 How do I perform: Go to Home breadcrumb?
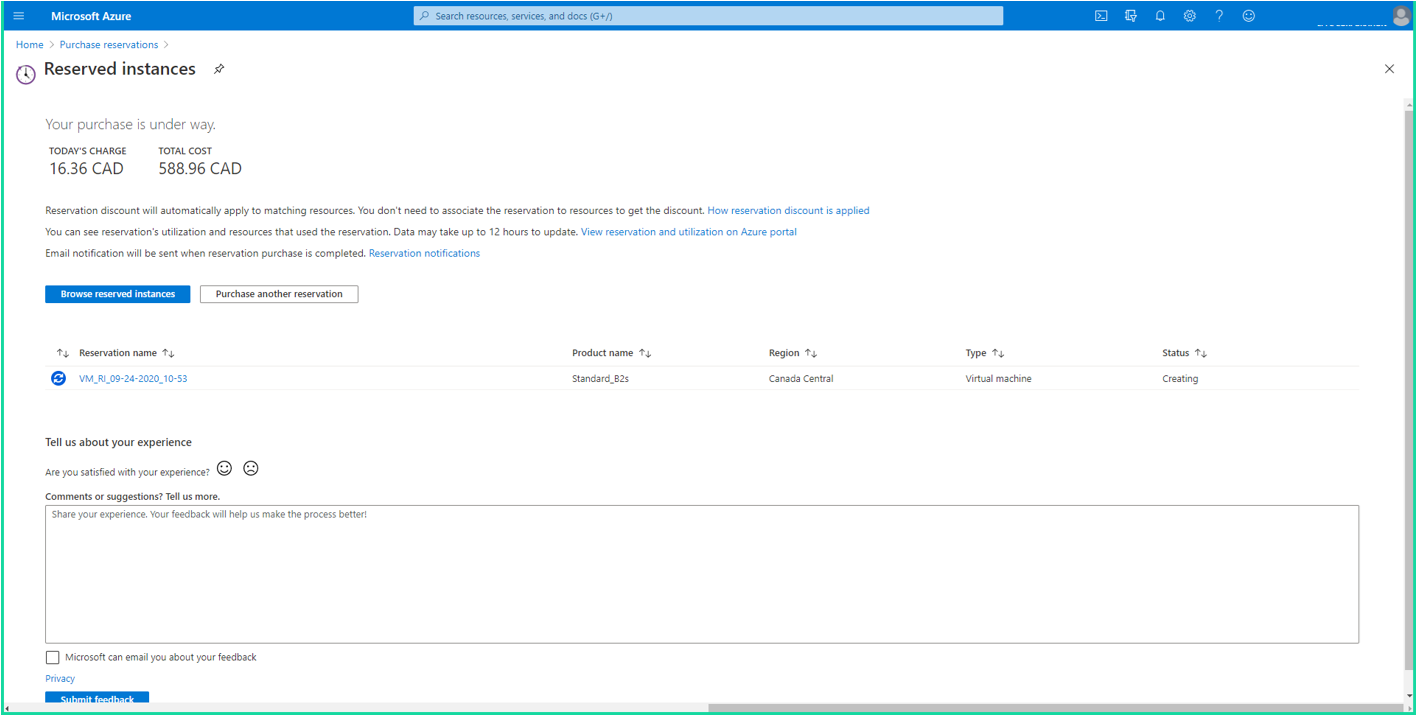pyautogui.click(x=30, y=45)
